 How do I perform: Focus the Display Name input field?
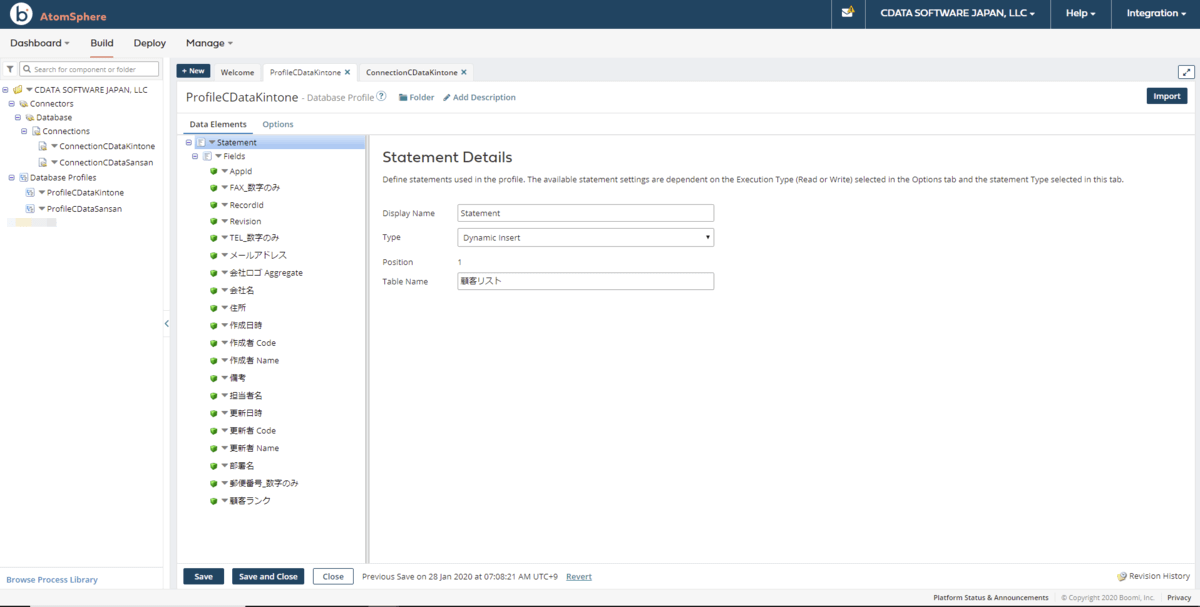(585, 213)
